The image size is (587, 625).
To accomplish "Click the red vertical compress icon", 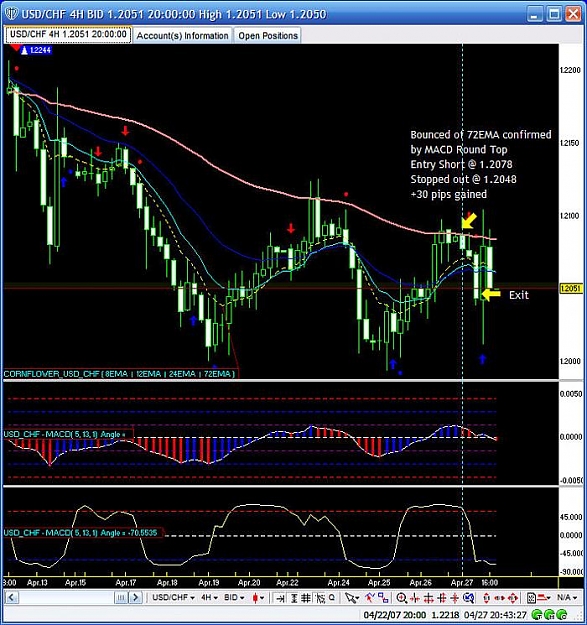I will pos(455,598).
